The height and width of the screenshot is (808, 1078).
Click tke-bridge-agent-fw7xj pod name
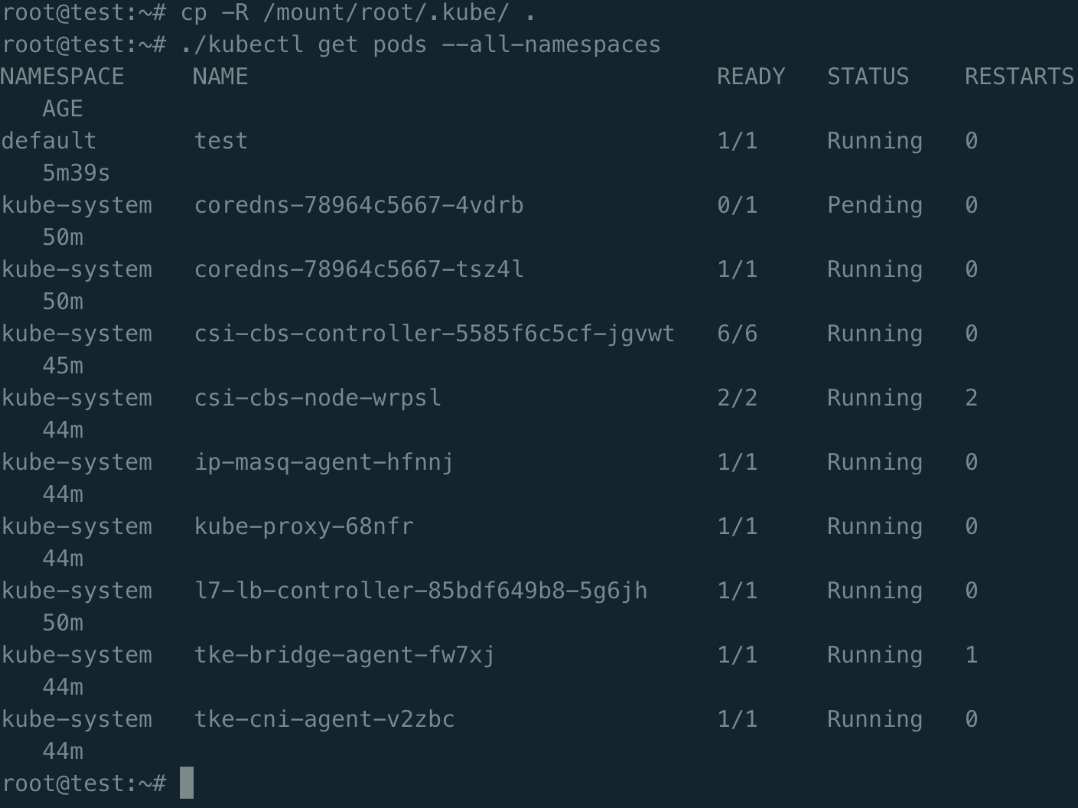pos(344,655)
